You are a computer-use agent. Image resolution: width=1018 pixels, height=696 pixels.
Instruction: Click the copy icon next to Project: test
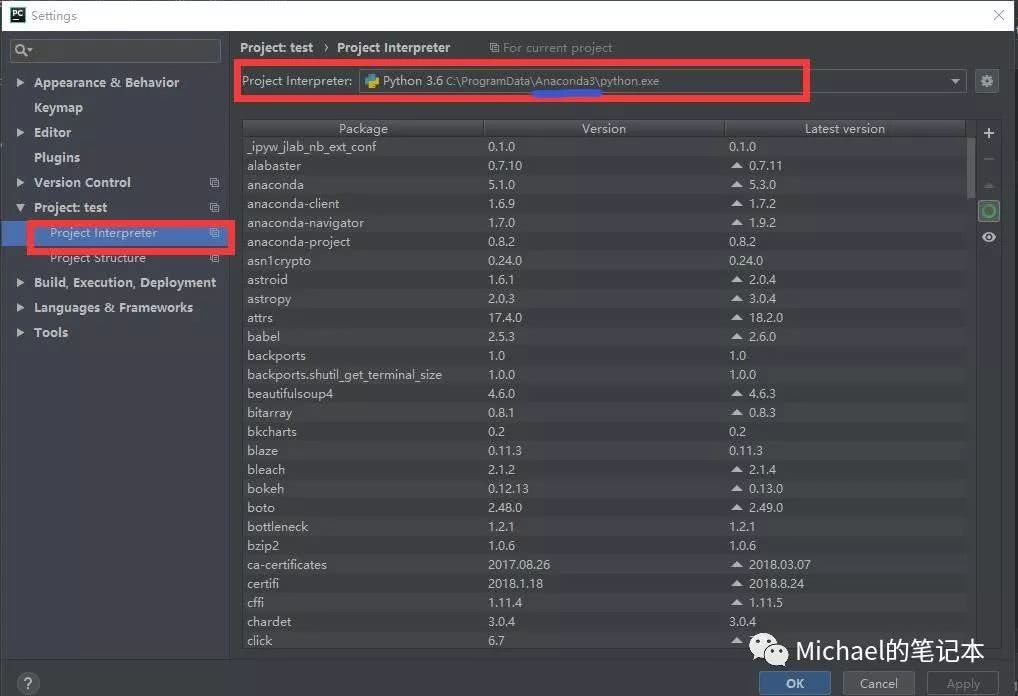pyautogui.click(x=214, y=207)
